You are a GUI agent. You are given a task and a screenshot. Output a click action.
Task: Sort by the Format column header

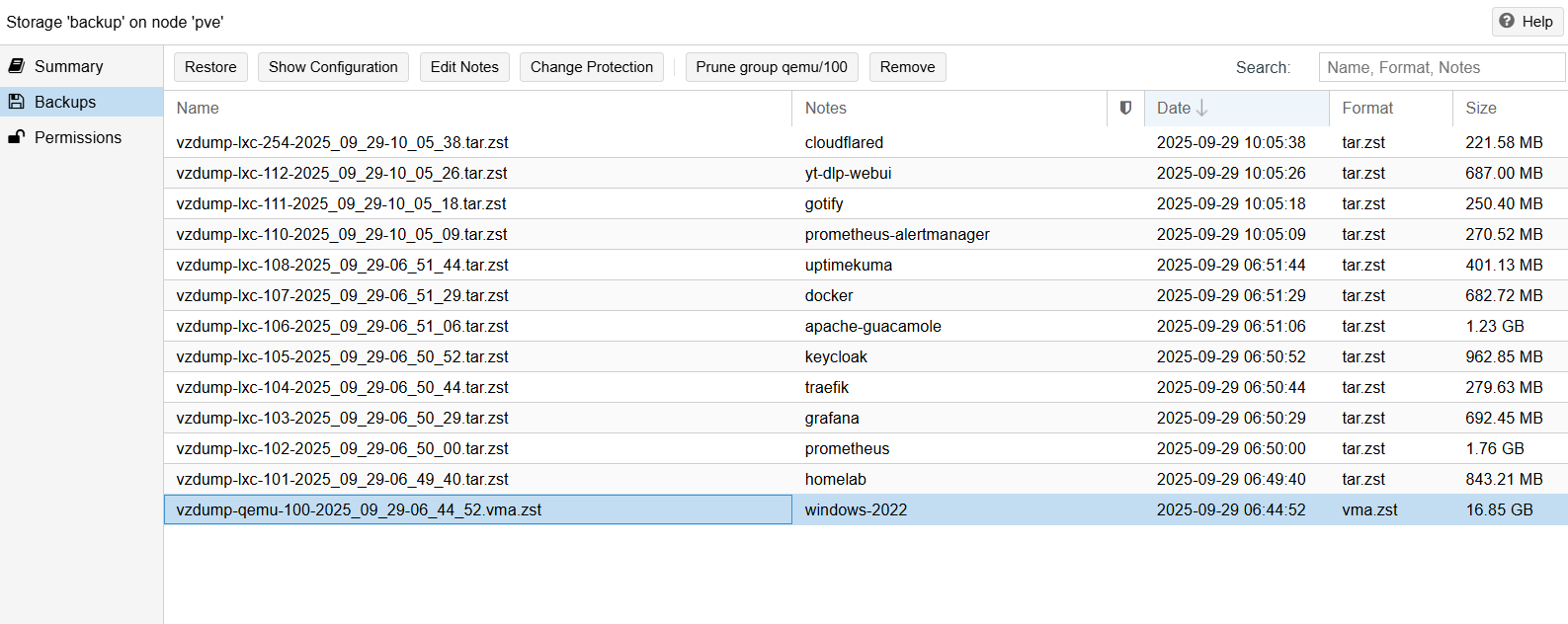click(x=1367, y=108)
